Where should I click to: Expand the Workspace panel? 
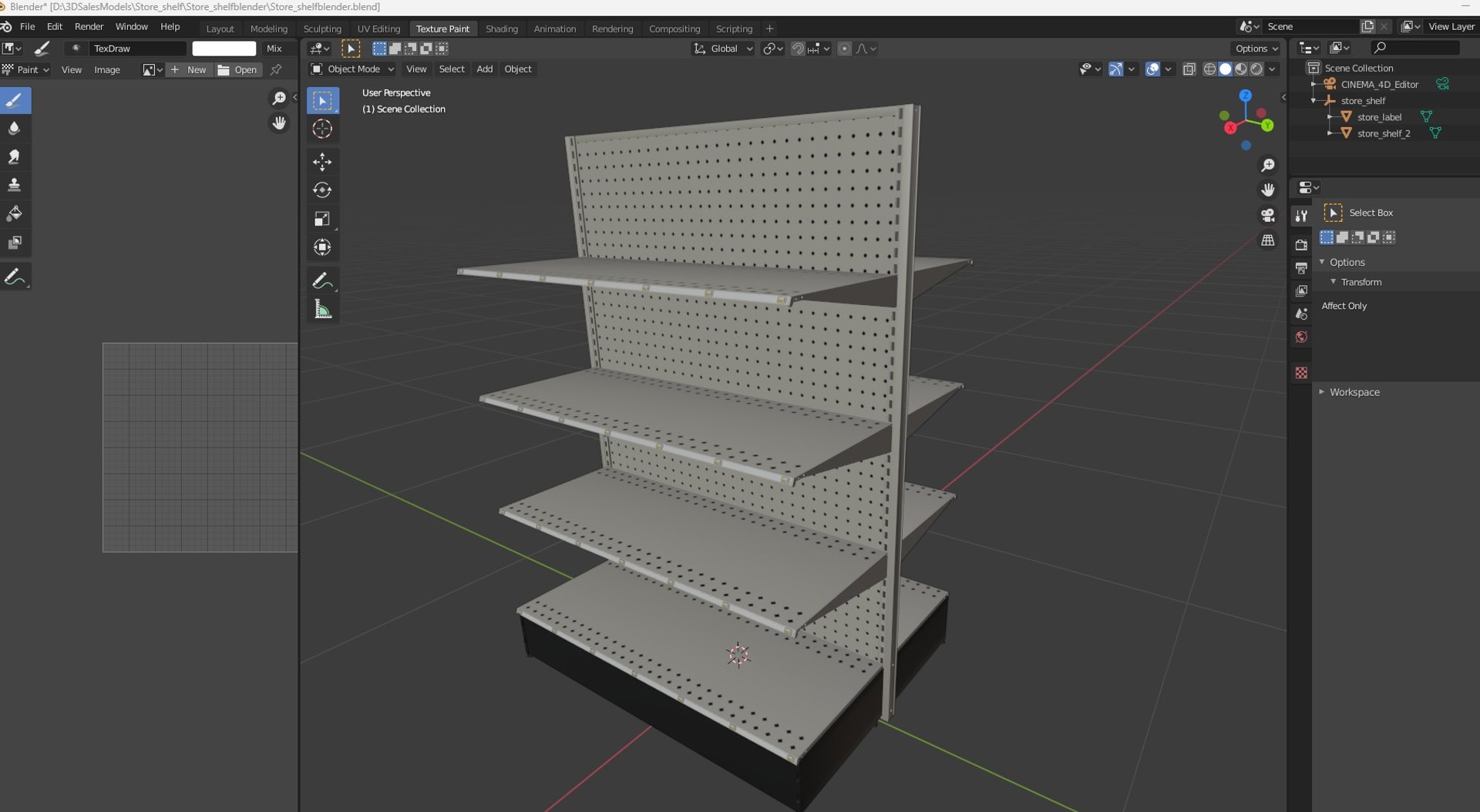(1354, 392)
